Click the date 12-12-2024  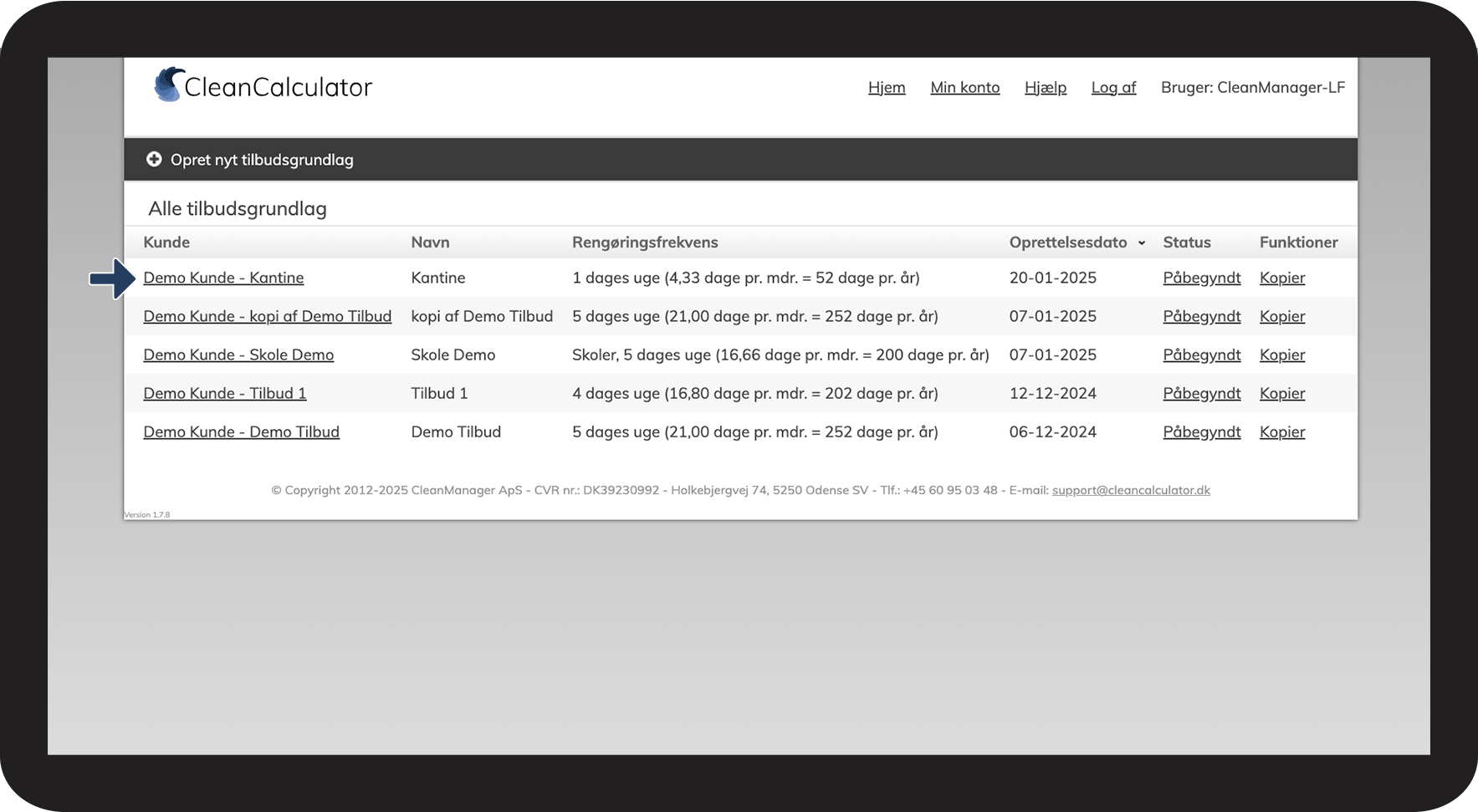[x=1053, y=393]
